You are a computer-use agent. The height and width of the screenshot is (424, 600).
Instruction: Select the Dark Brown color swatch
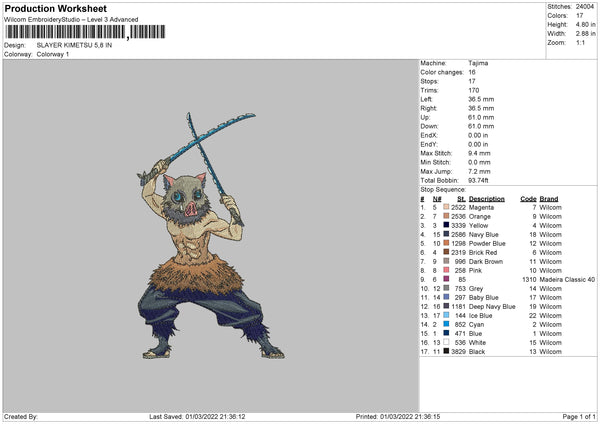446,261
